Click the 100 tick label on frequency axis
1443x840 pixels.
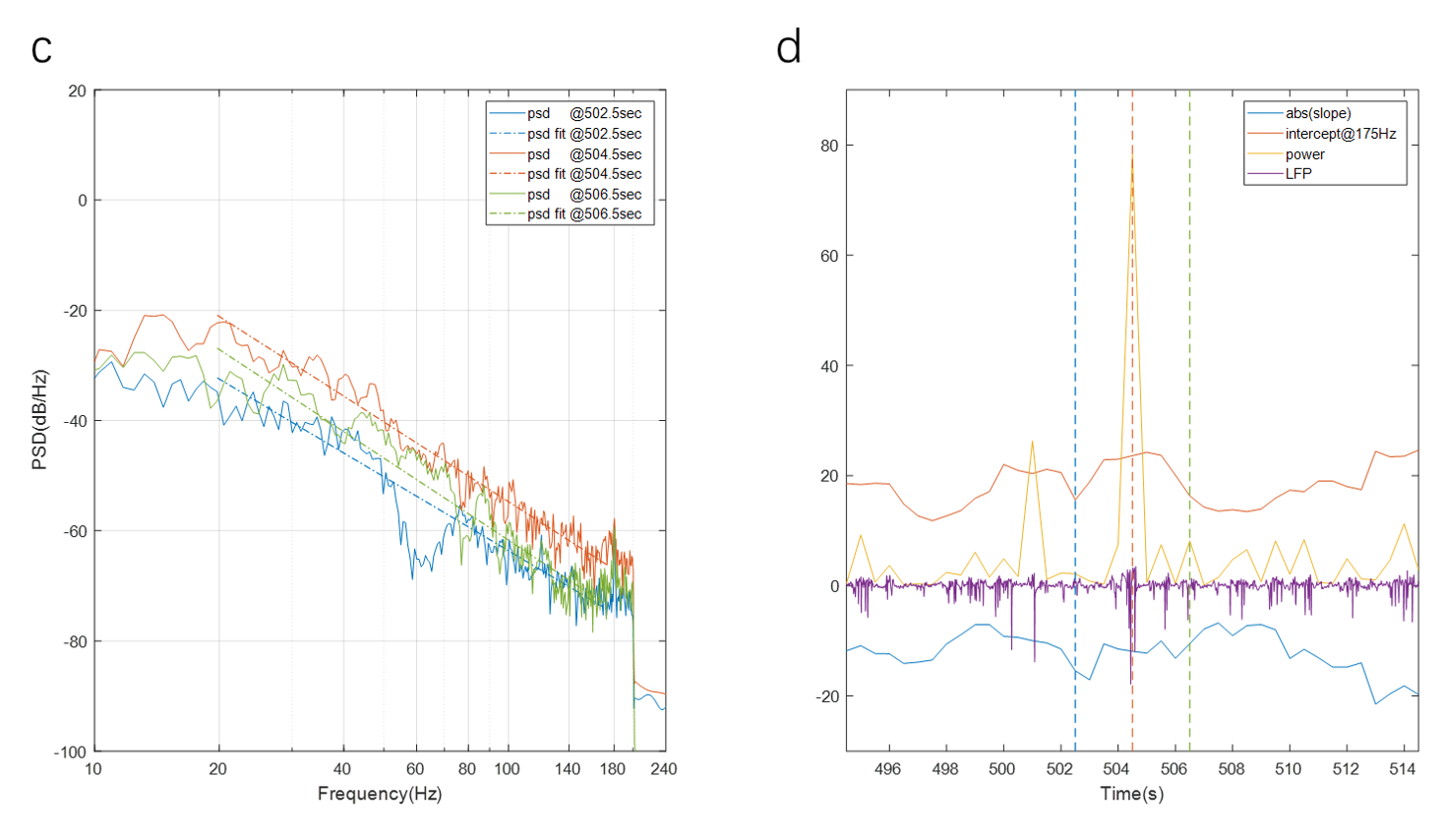[507, 769]
